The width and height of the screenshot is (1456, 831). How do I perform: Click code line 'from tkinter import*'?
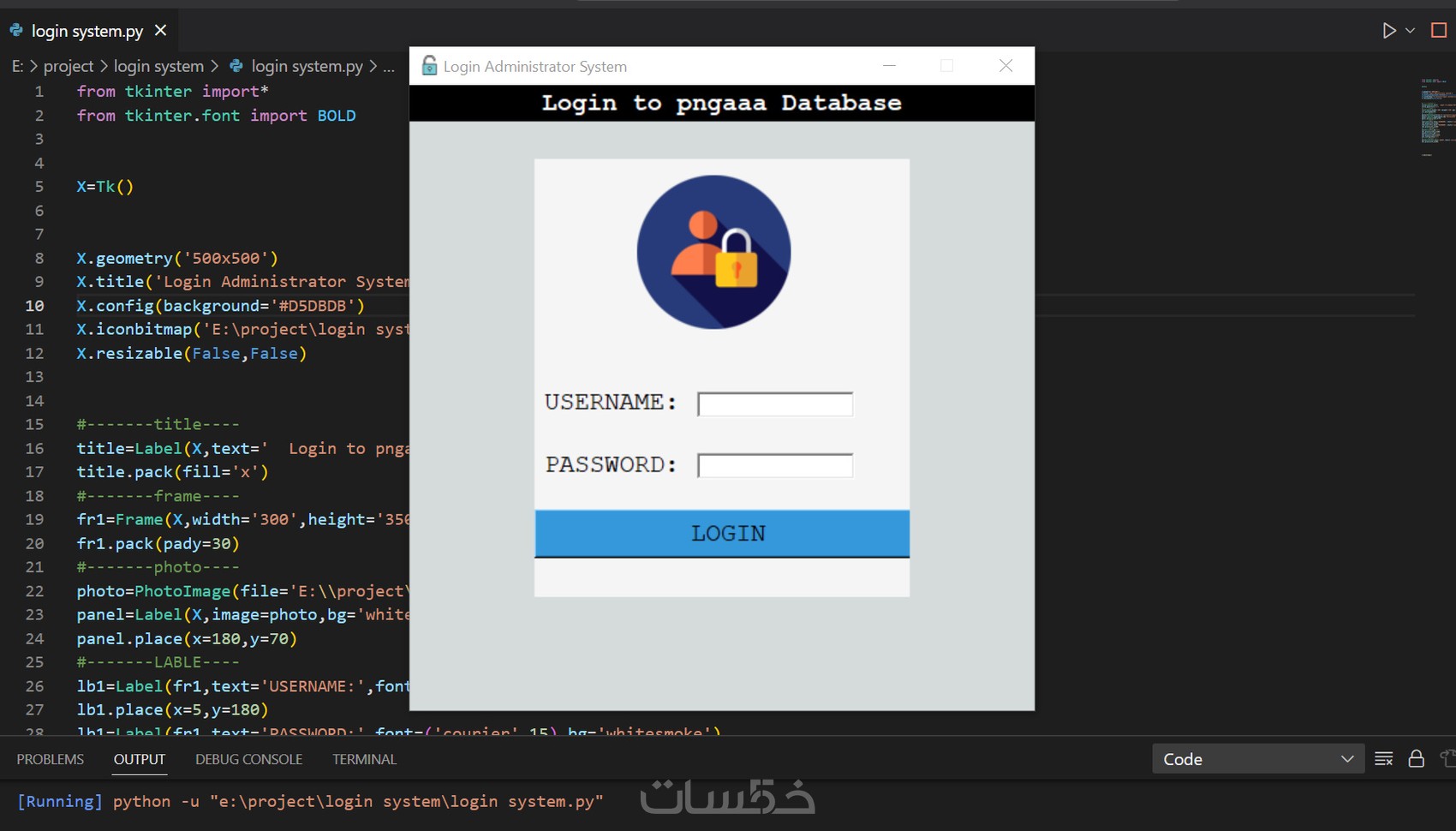173,92
